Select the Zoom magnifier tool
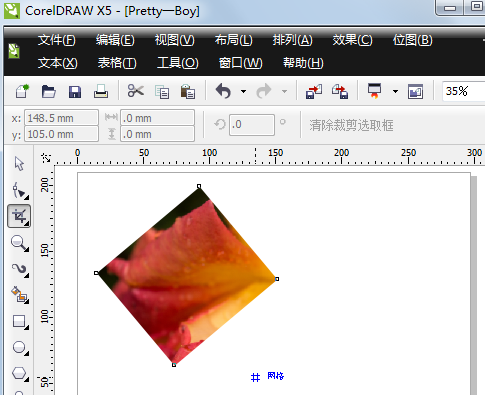Screen dimensions: 485x395 19,243
